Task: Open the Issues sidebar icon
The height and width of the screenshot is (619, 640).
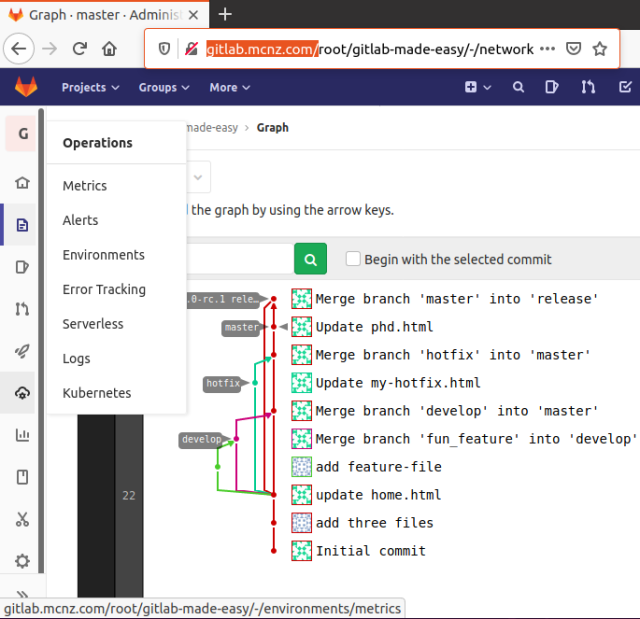Action: point(22,267)
